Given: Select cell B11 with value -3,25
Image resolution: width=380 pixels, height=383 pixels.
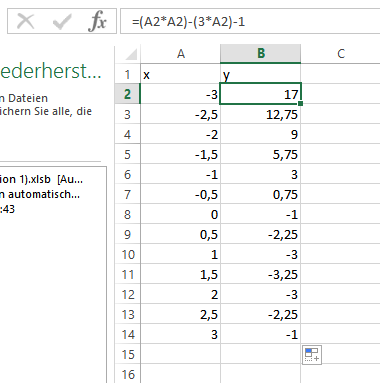Looking at the screenshot, I should click(x=261, y=274).
